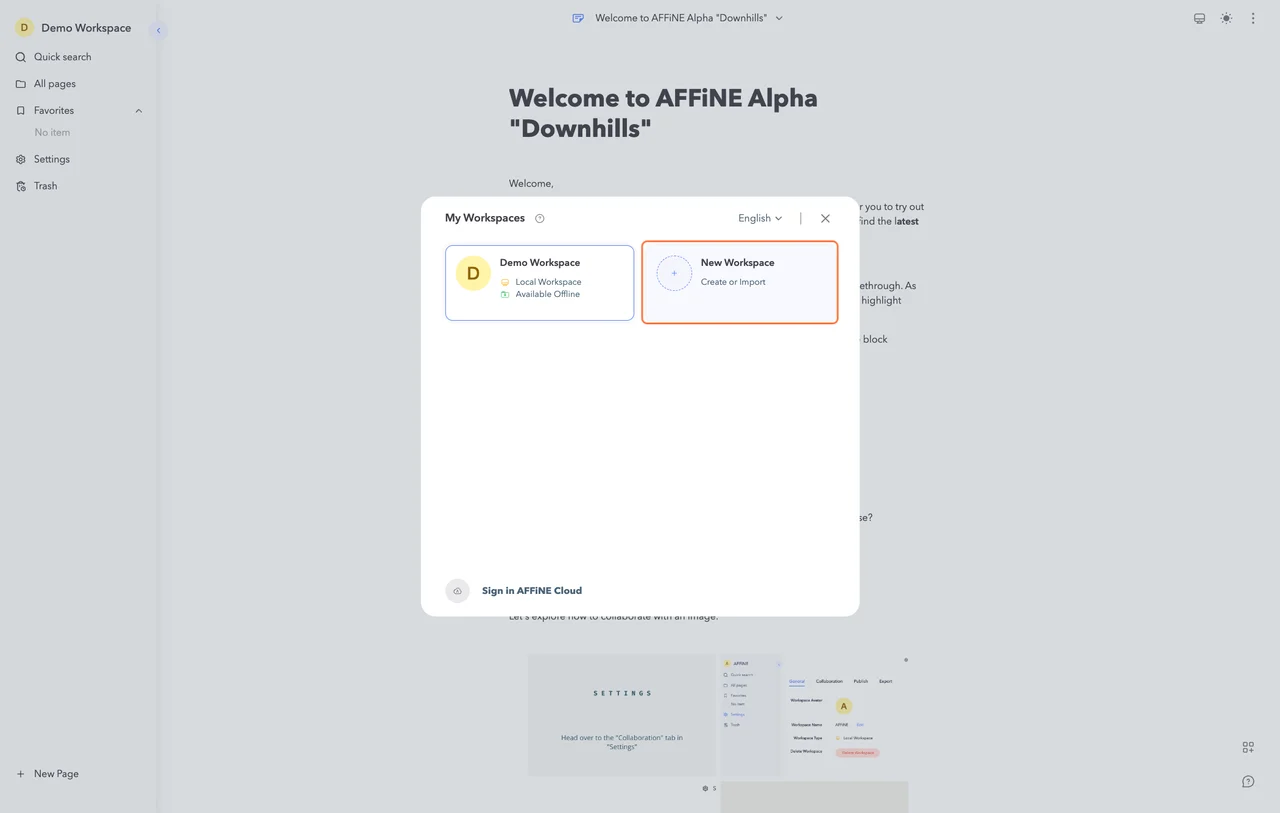Click the page heading Welcome to AFFiNE Alpha
Image resolution: width=1280 pixels, height=813 pixels.
[663, 113]
